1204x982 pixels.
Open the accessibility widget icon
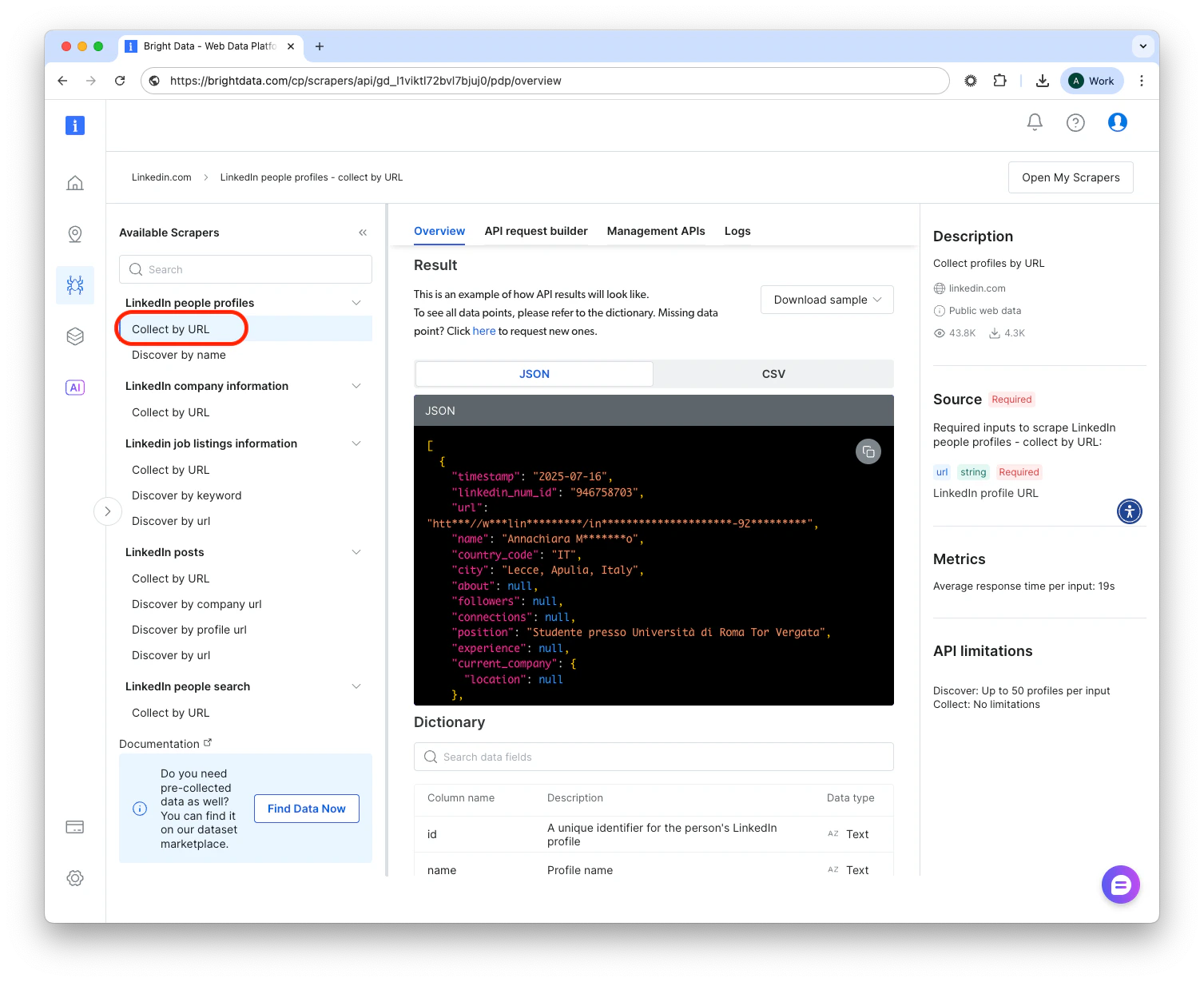coord(1130,511)
